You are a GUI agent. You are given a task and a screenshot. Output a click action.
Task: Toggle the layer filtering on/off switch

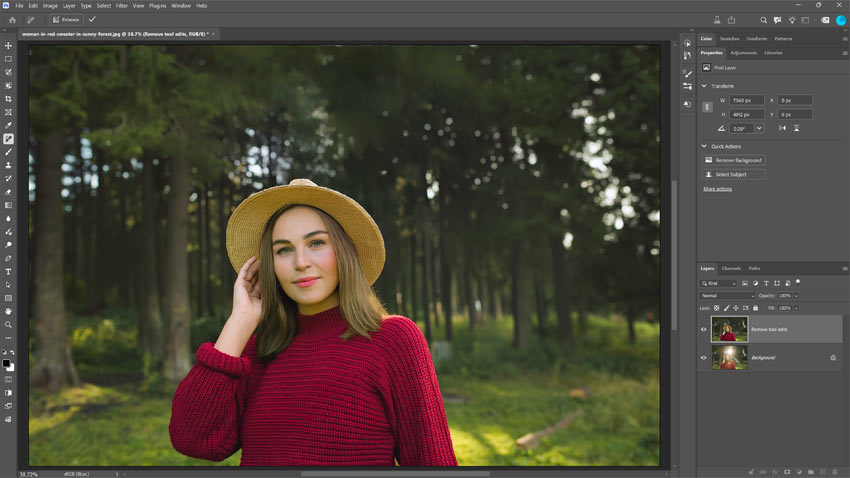point(798,282)
